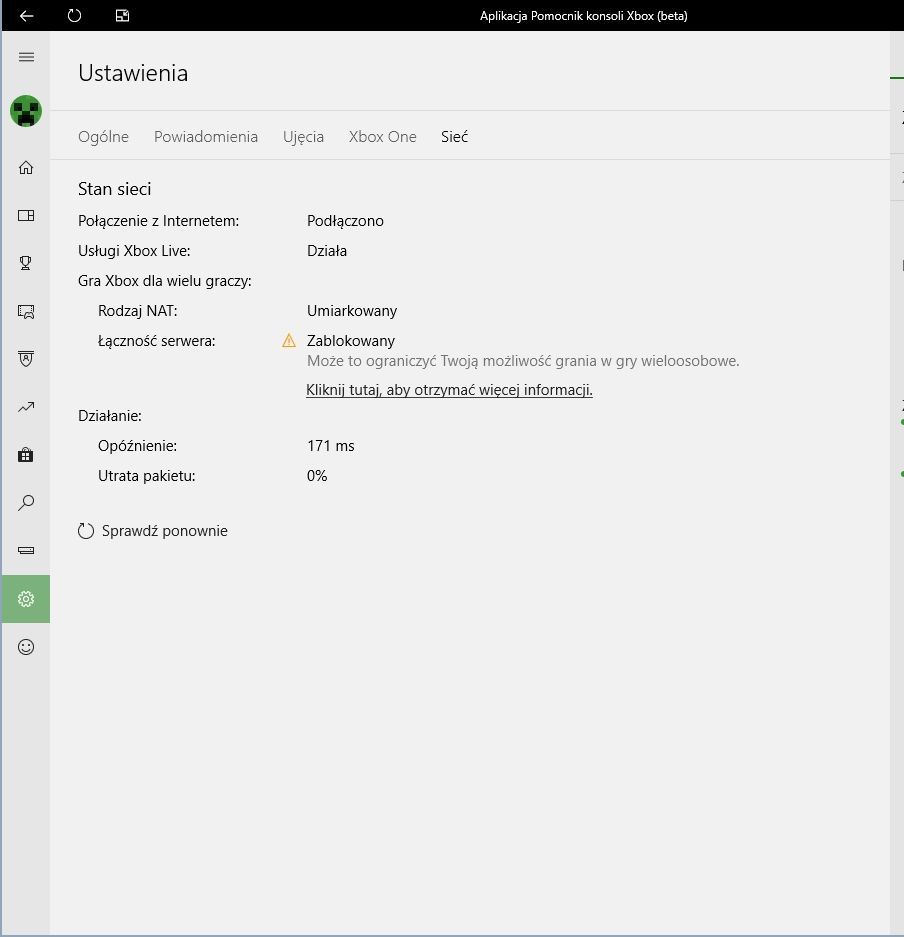Open the Trending arrow icon

click(26, 407)
